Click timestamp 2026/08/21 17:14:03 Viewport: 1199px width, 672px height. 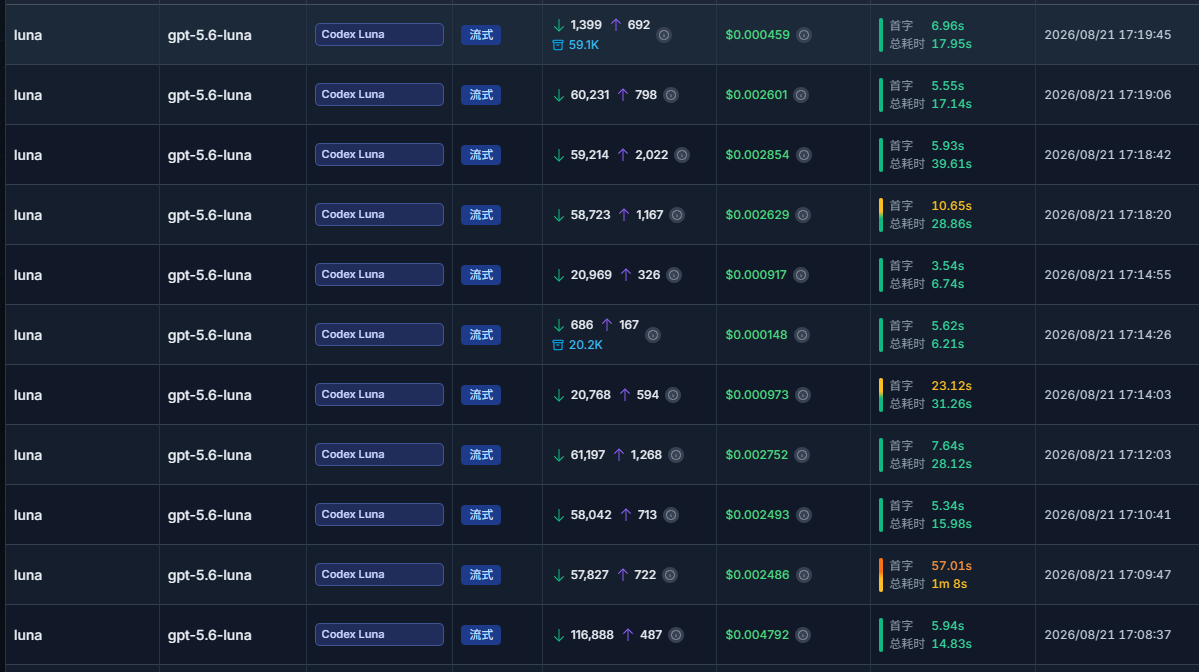pos(1107,394)
